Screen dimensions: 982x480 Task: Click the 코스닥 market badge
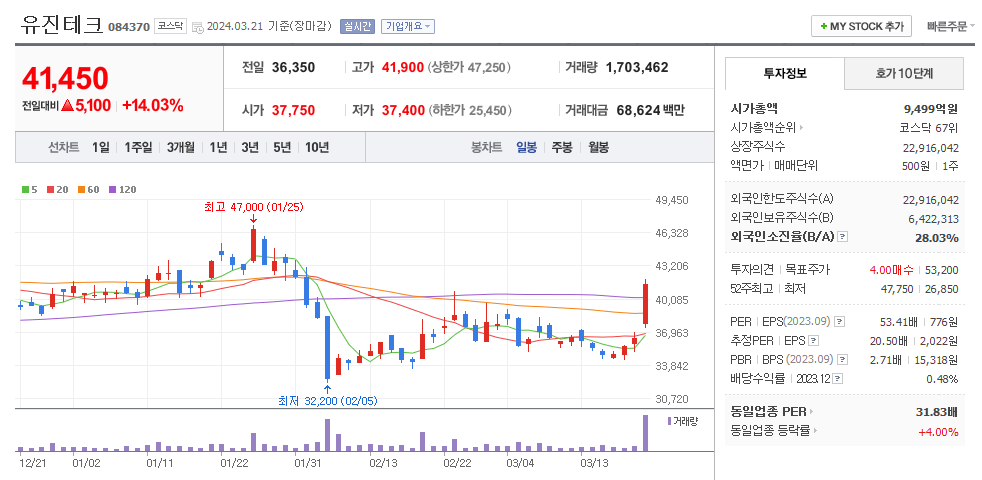(x=171, y=26)
